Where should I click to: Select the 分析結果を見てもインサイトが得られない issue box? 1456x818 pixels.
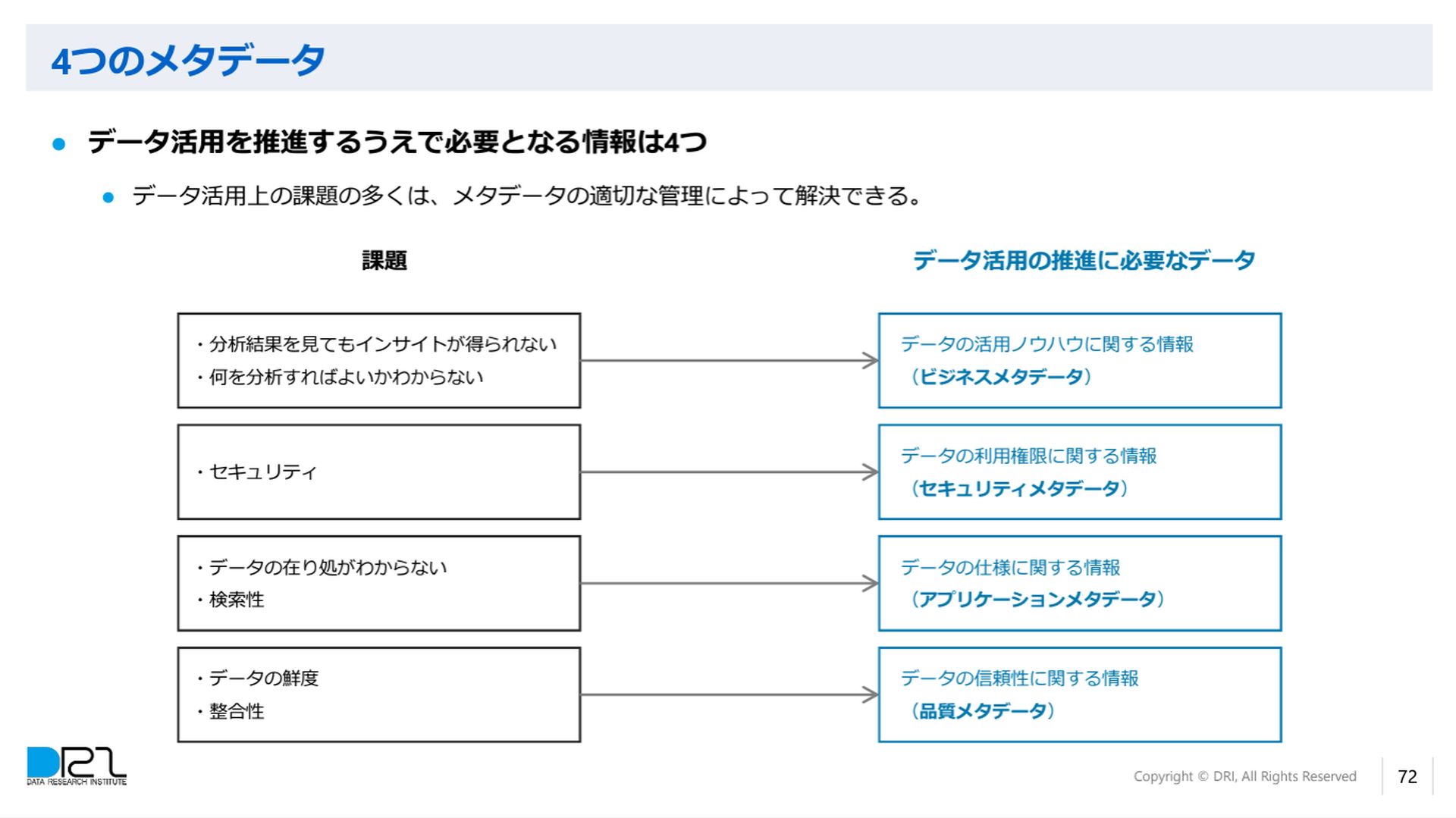click(379, 361)
